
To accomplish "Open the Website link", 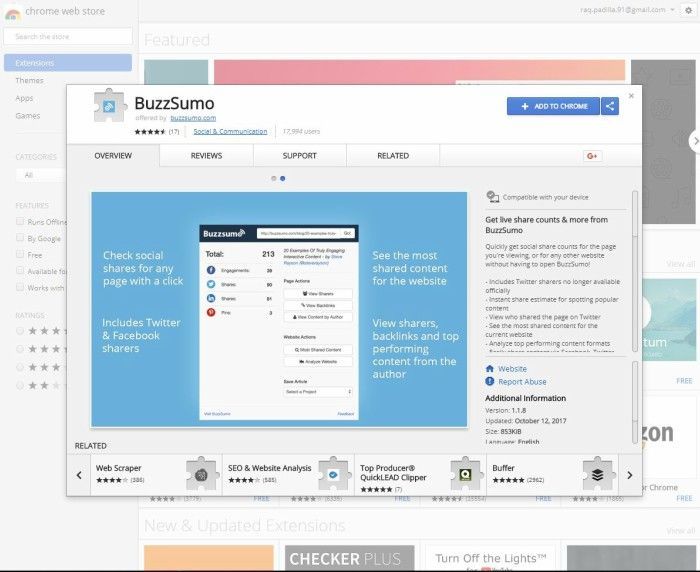I will coord(512,369).
